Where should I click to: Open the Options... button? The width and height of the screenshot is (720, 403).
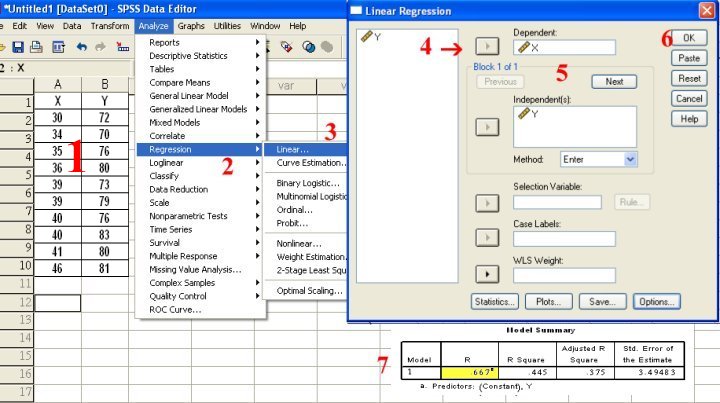tap(657, 302)
